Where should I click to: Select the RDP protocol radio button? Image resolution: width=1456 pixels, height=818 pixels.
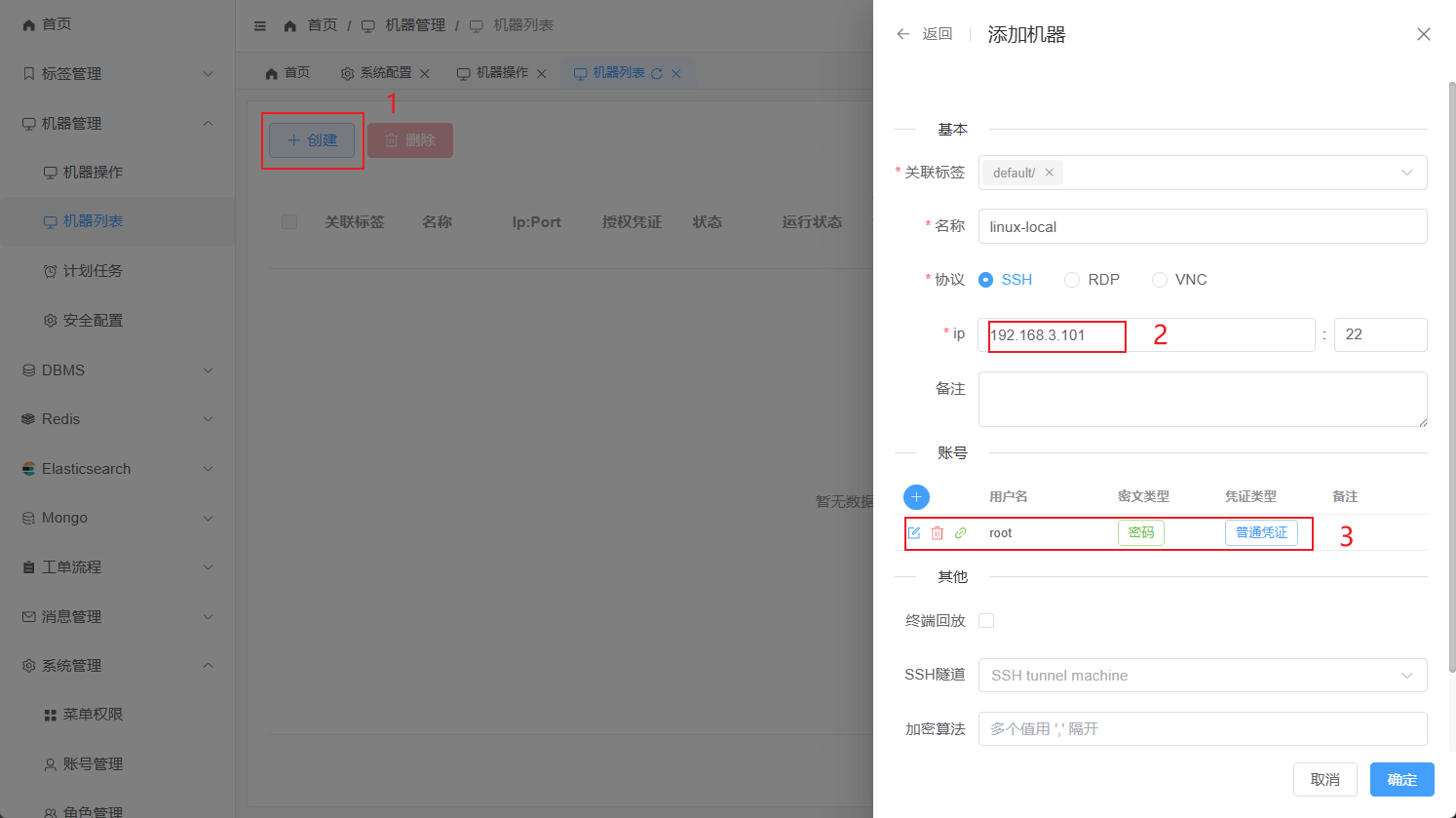(1072, 280)
